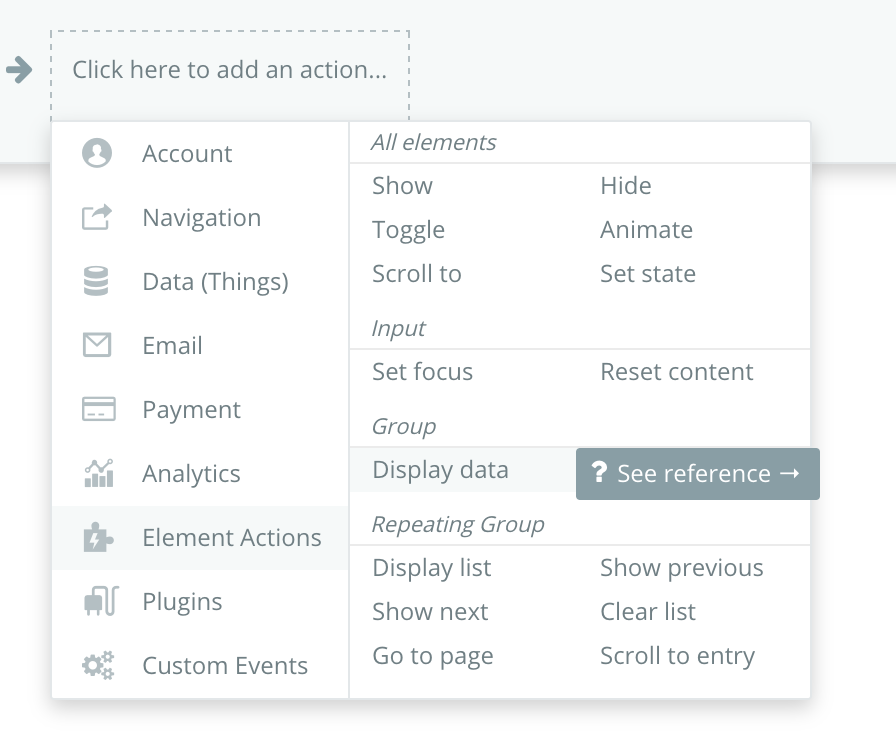Select the Toggle element action

point(408,230)
